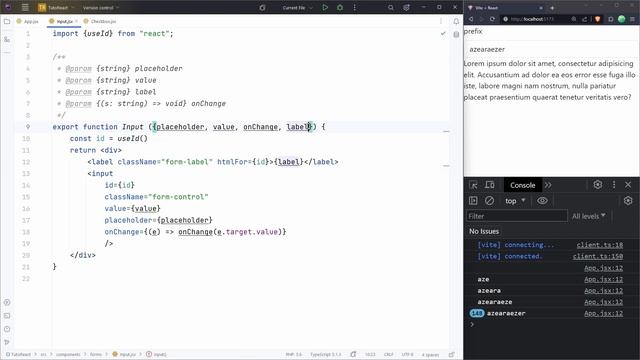The width and height of the screenshot is (640, 360).
Task: Run the current file with the play icon
Action: pos(325,7)
